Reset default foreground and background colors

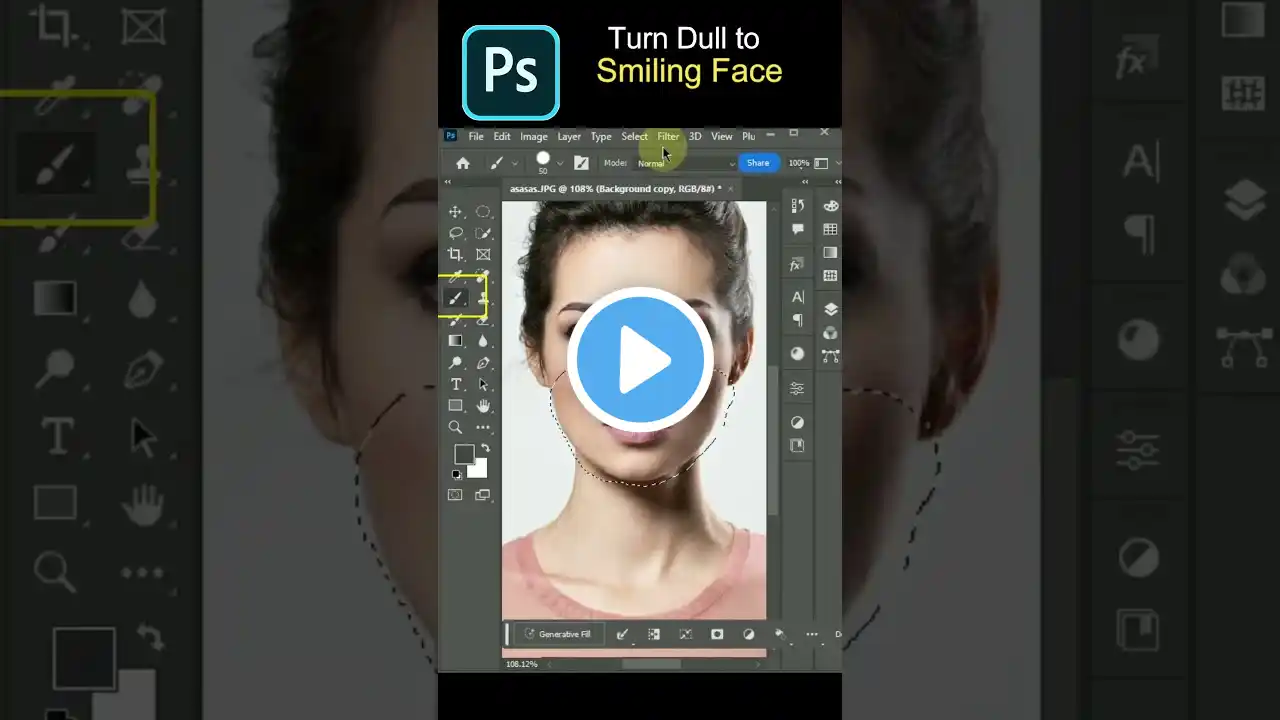pos(456,474)
